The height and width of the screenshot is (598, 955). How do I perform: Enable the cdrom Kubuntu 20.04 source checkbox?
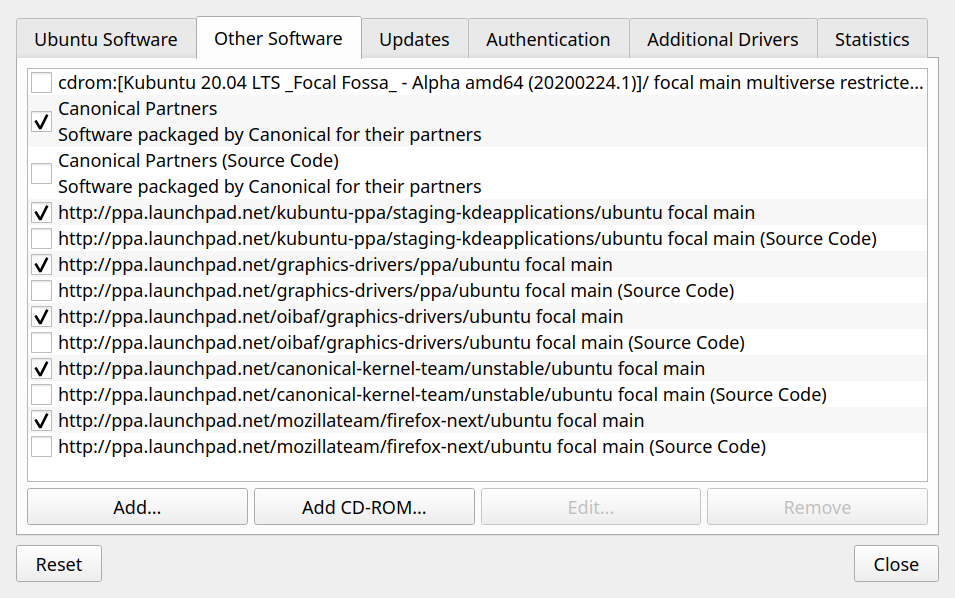pos(41,83)
